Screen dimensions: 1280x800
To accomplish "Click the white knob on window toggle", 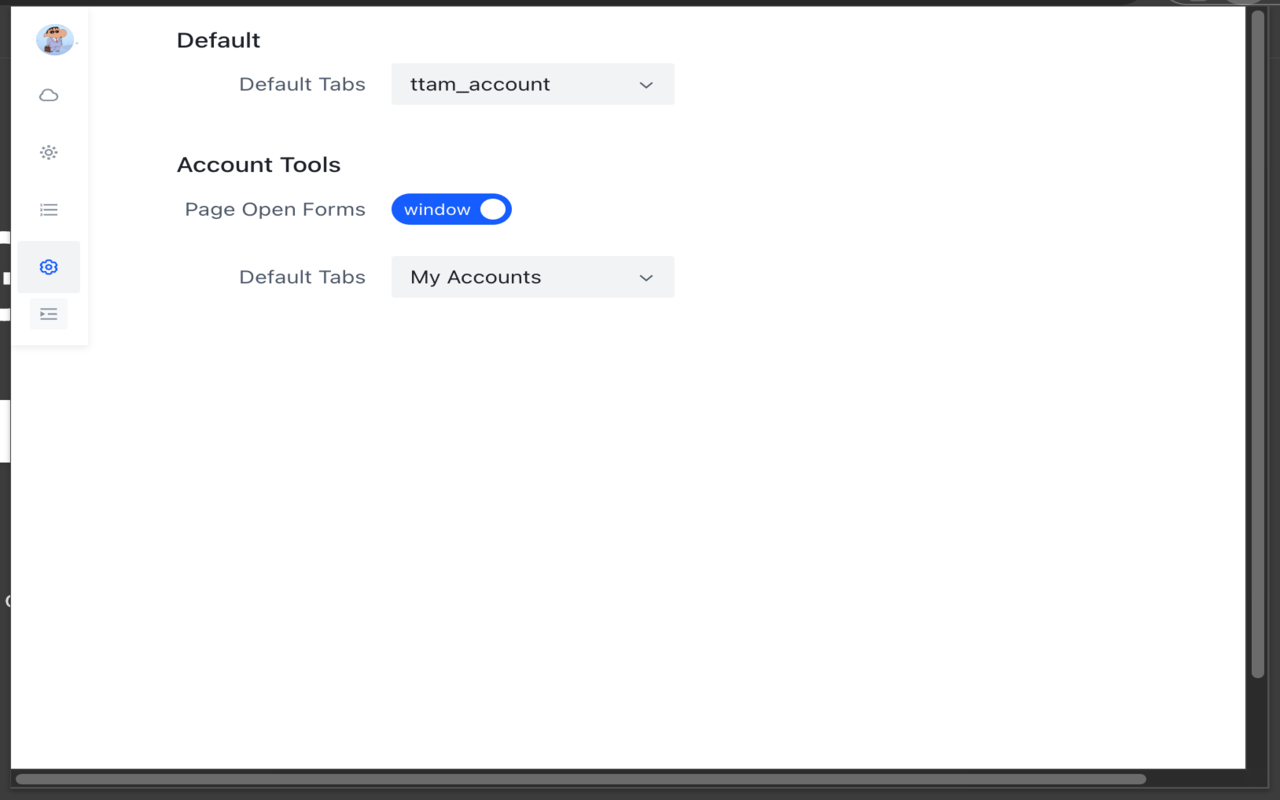I will coord(493,209).
